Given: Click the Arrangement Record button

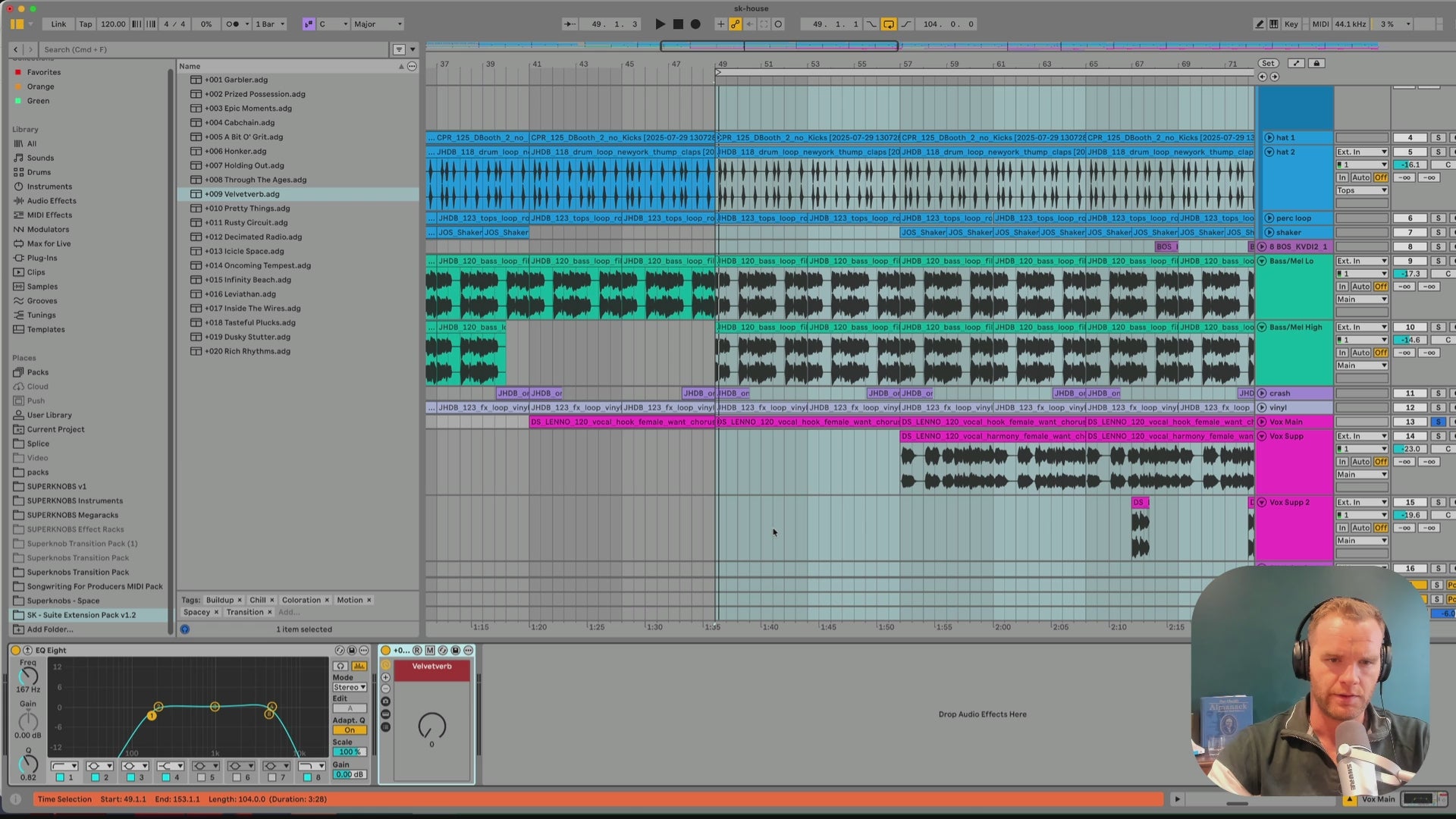Looking at the screenshot, I should pos(695,24).
